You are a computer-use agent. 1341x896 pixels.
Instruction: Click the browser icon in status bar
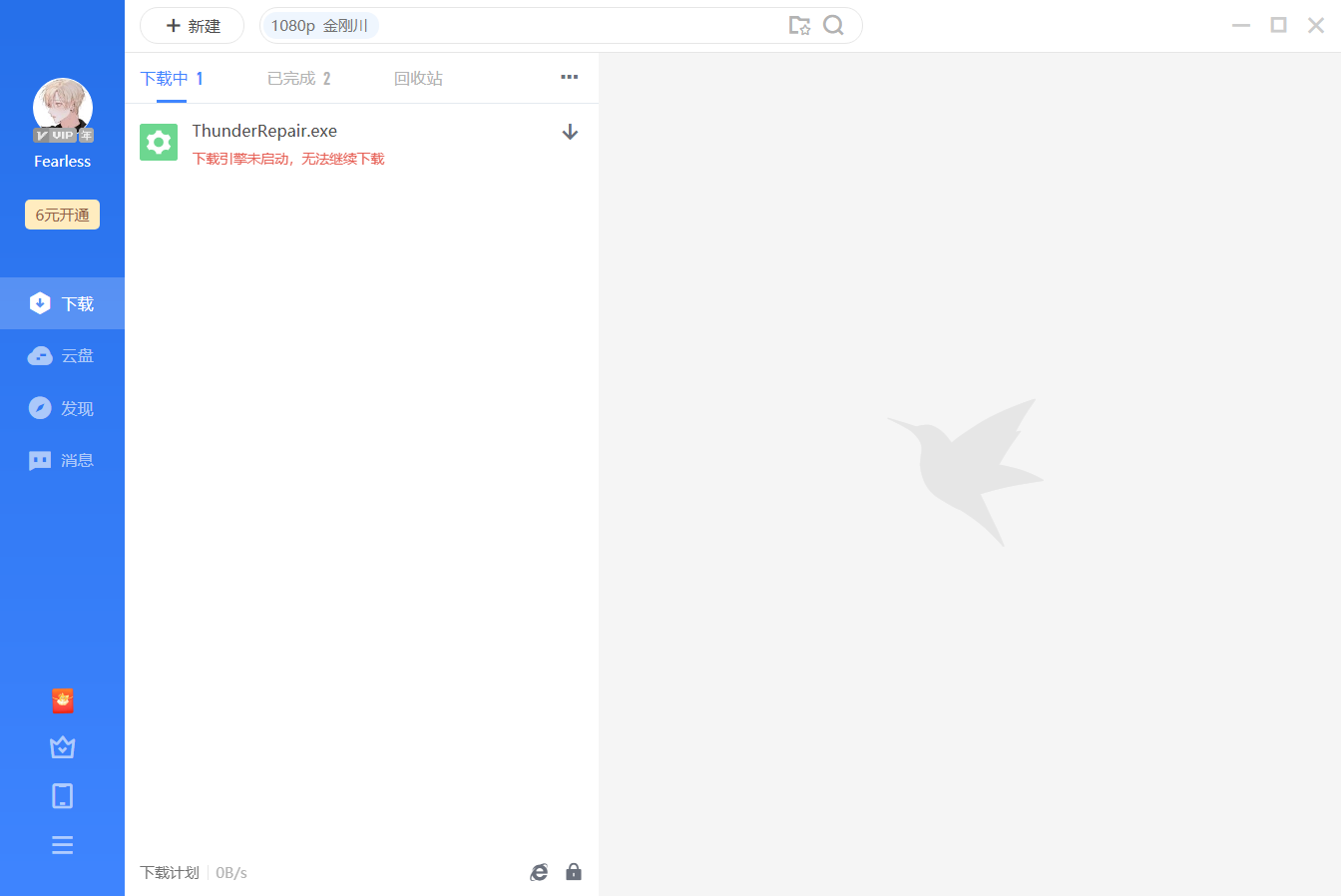pos(539,872)
